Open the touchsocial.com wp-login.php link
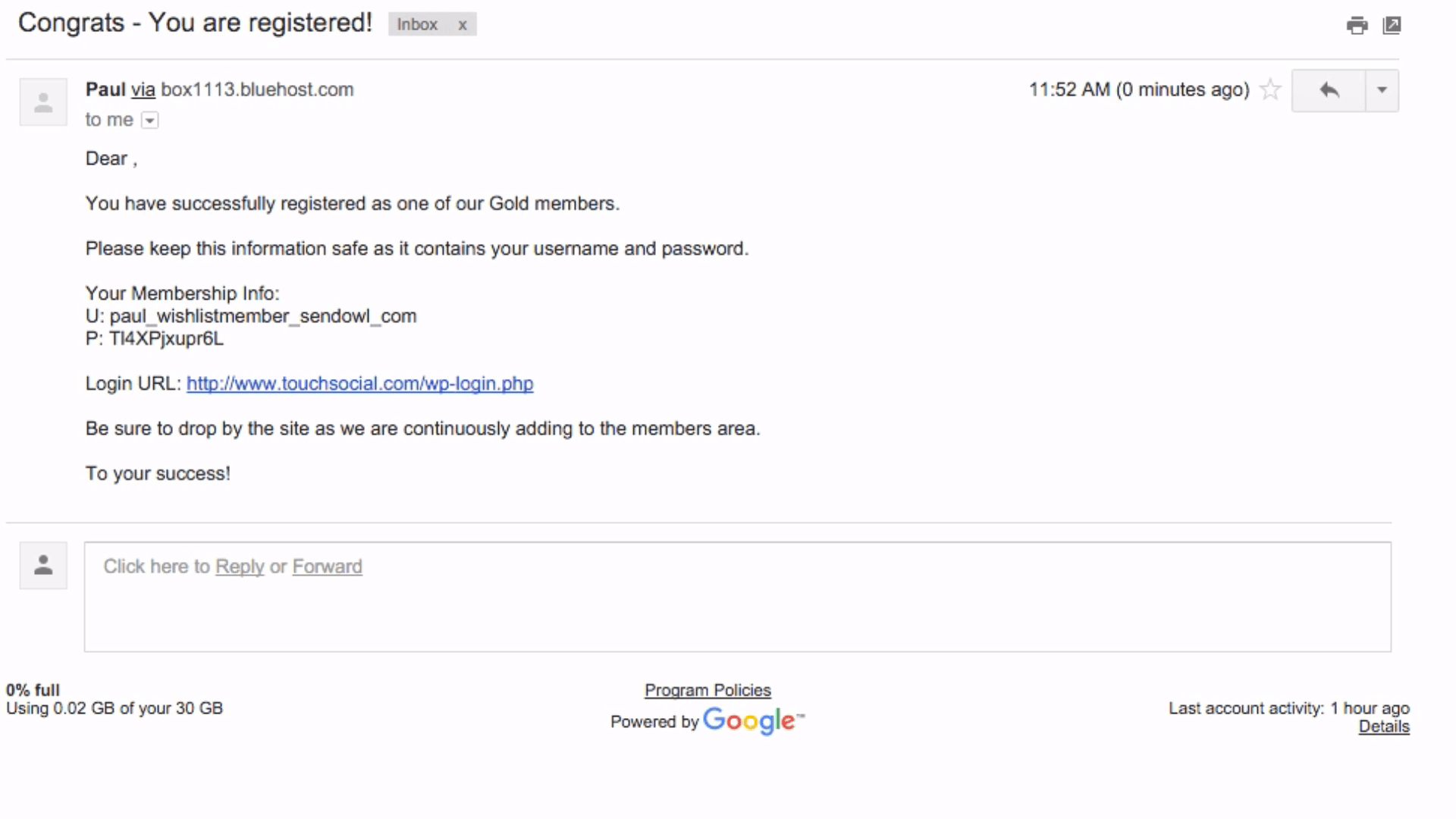Viewport: 1456px width, 819px height. click(359, 384)
